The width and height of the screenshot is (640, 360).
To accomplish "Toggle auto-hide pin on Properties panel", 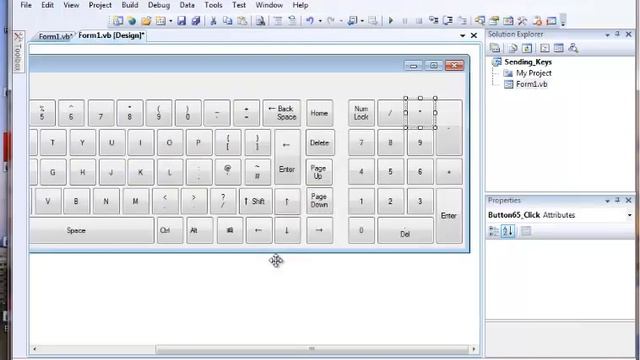I will coord(618,200).
